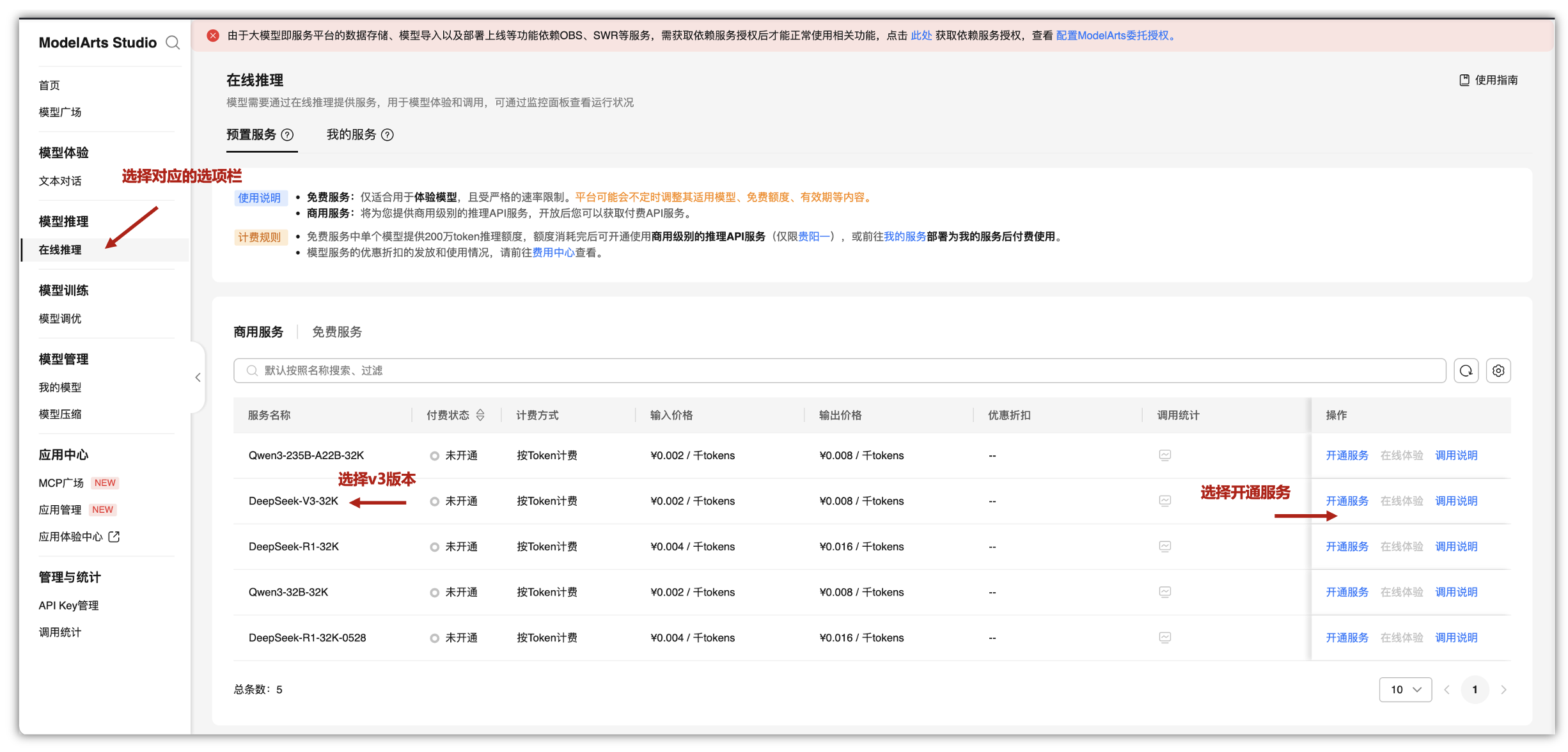Click the red error icon in banner
The width and height of the screenshot is (1568, 752).
[213, 36]
